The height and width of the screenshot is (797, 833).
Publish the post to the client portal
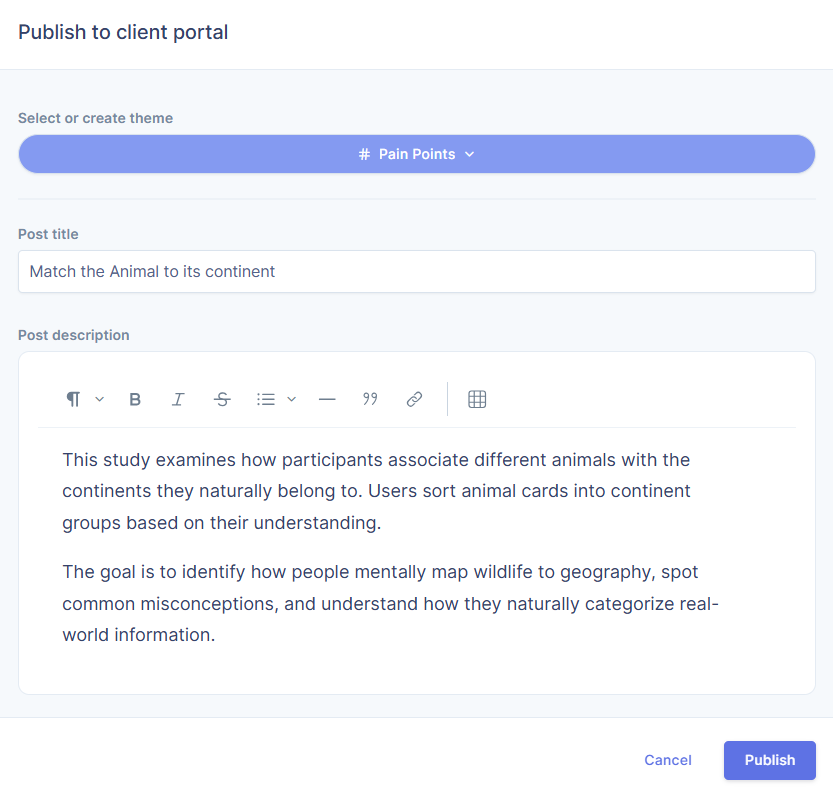coord(769,760)
